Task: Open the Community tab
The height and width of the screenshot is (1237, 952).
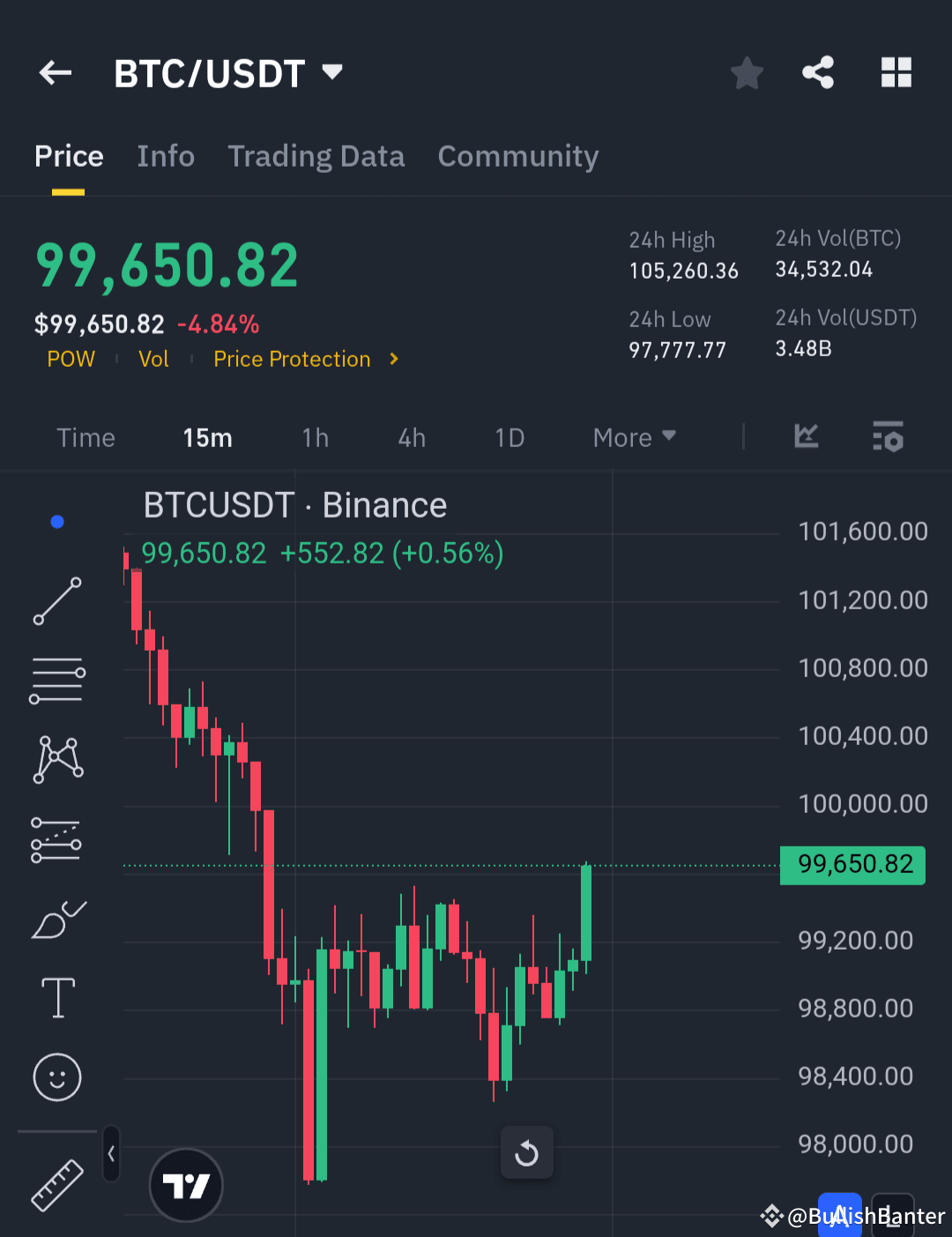Action: (518, 156)
